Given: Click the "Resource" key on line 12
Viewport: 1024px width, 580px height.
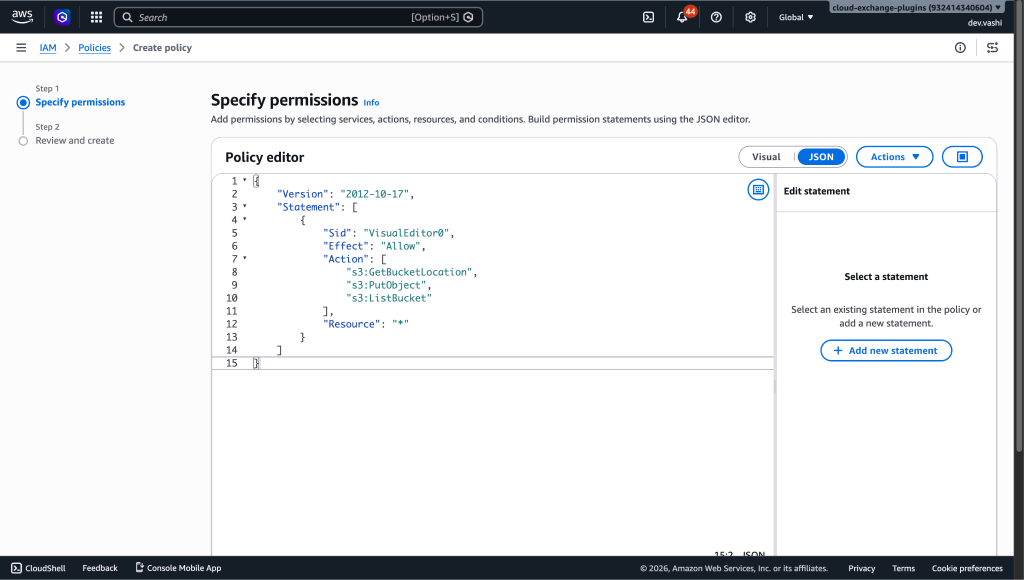Looking at the screenshot, I should [x=351, y=324].
